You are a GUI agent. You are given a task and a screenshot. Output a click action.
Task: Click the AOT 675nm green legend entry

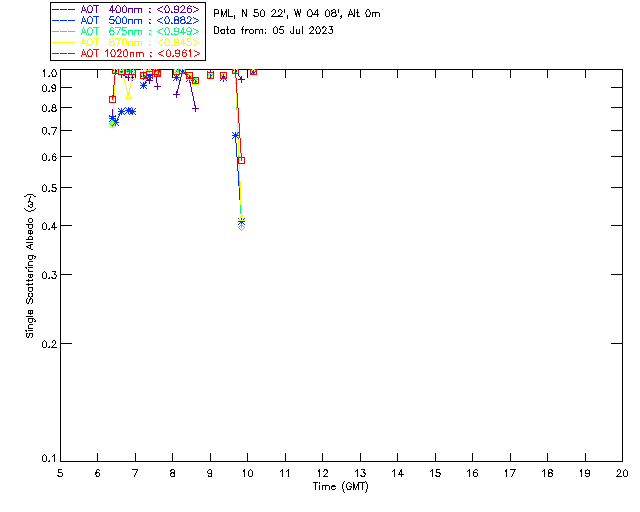tap(127, 31)
